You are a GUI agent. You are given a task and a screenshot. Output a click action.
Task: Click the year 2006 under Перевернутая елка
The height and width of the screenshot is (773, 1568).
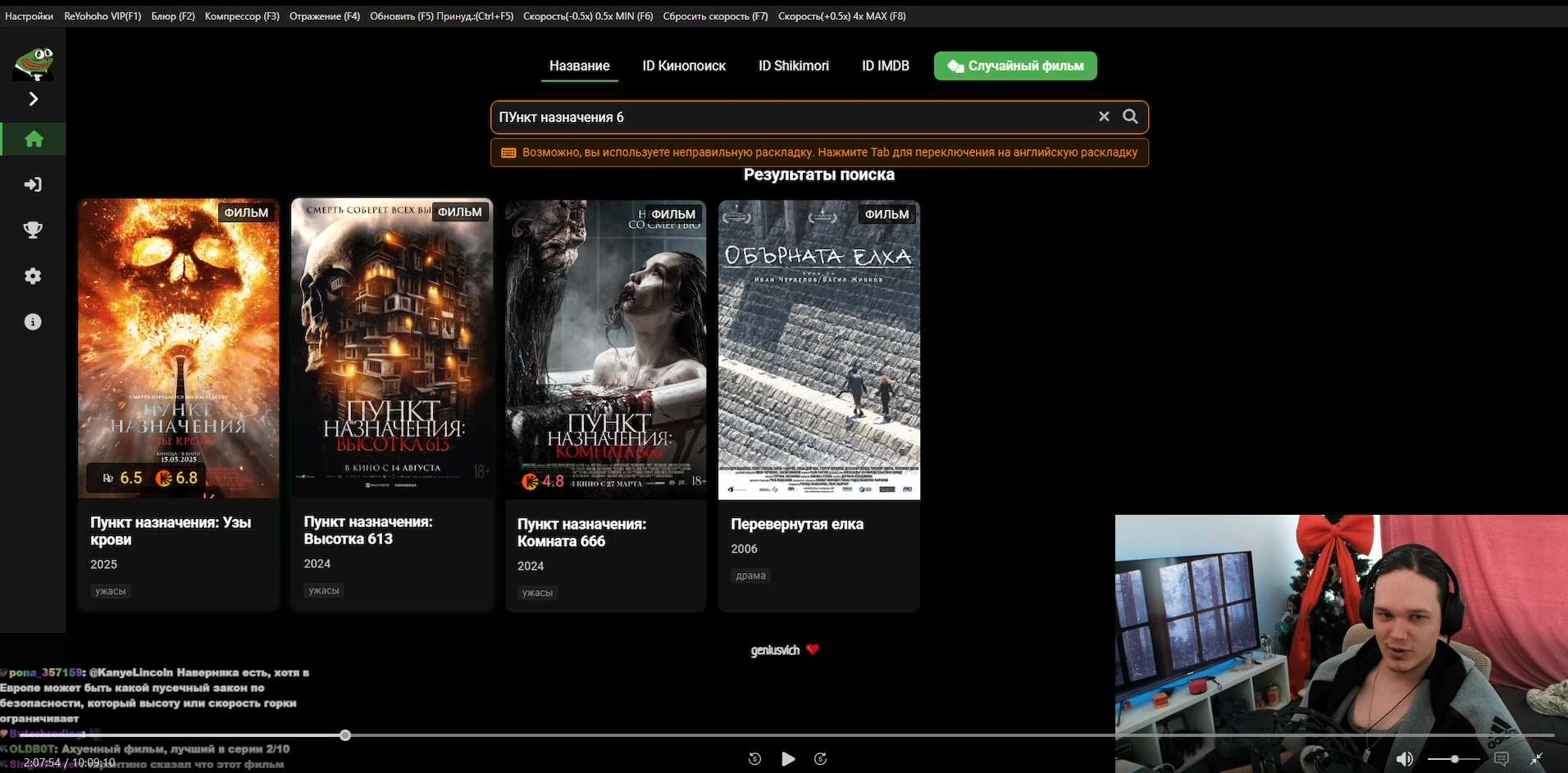tap(744, 548)
